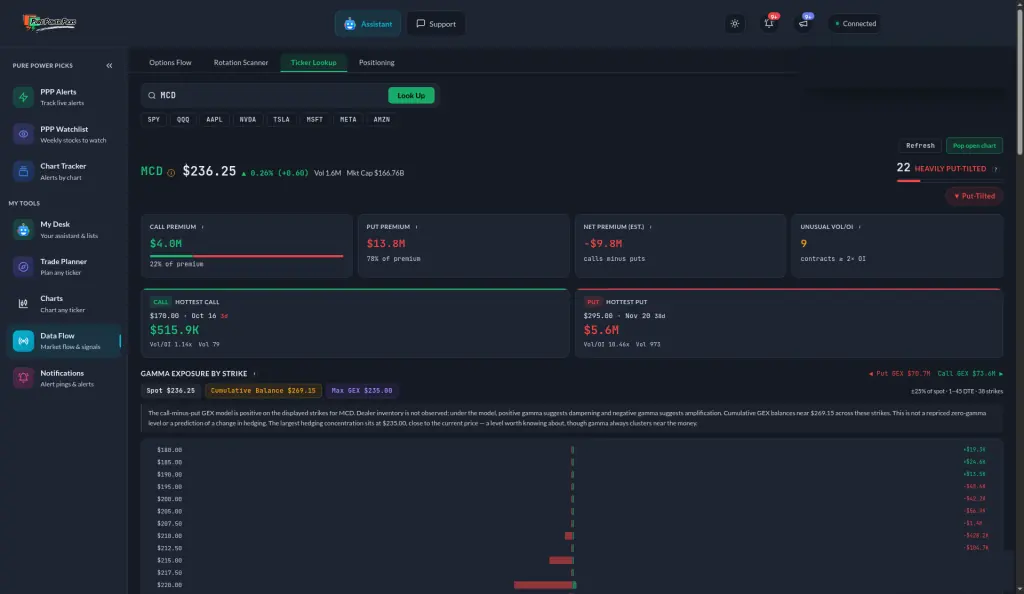
Task: Click the Mkt Cap $166.76B text
Action: 376,173
